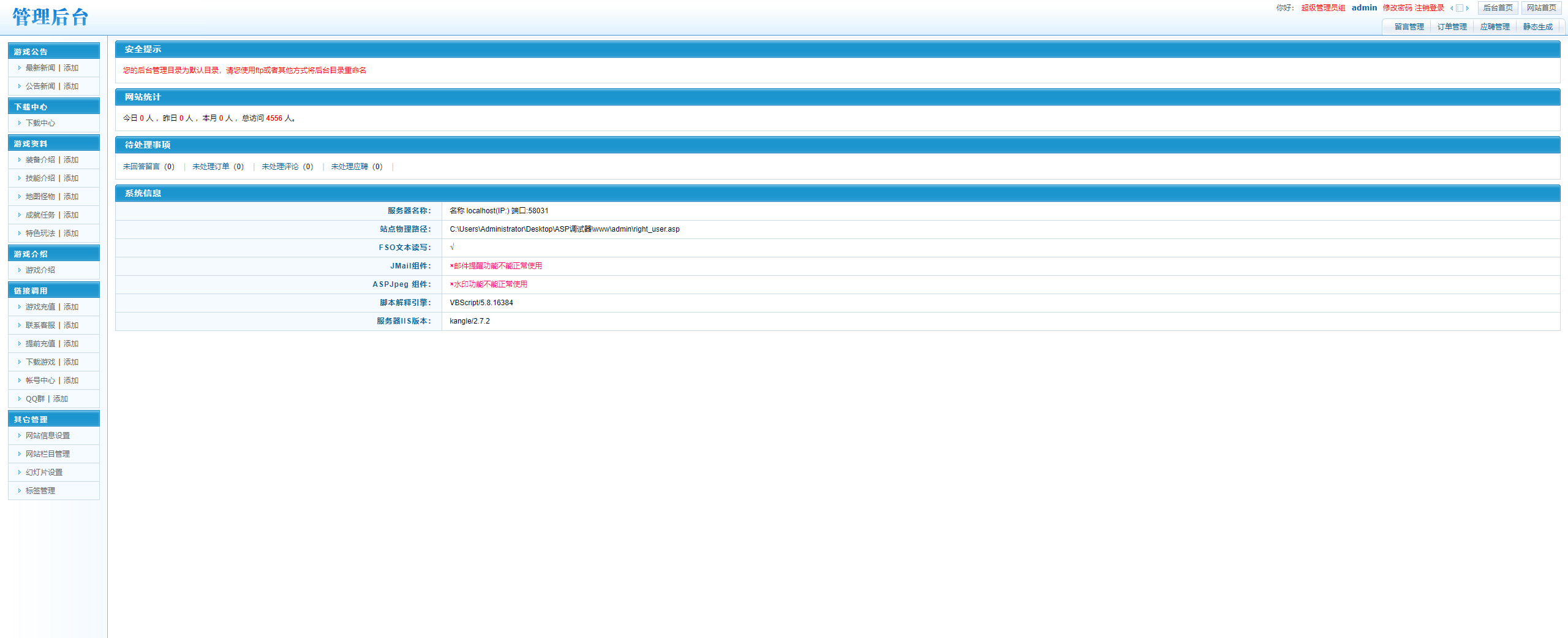Collapse the 游戏资料 sidebar section

pyautogui.click(x=54, y=143)
